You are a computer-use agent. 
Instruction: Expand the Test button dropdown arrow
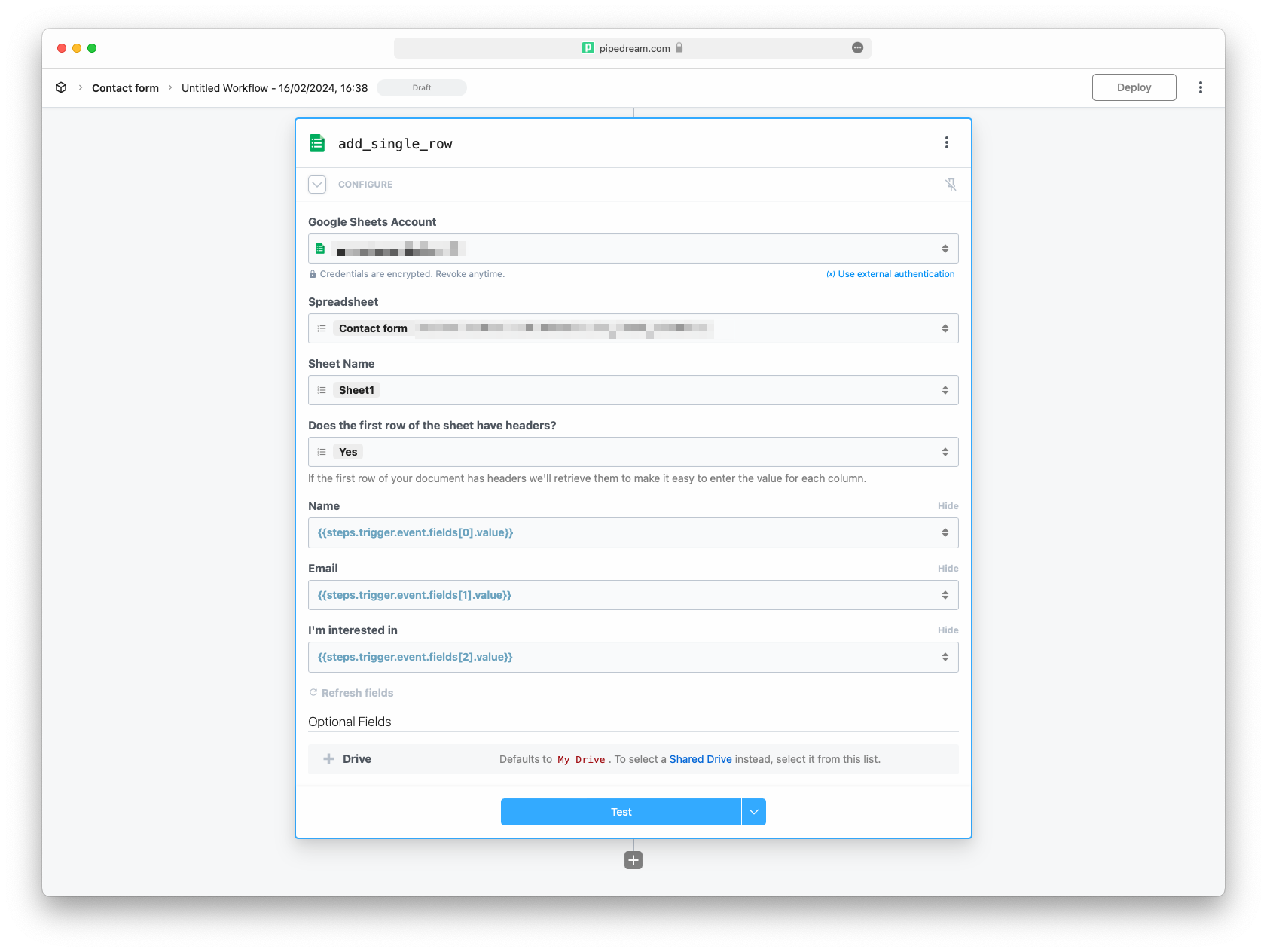[754, 812]
